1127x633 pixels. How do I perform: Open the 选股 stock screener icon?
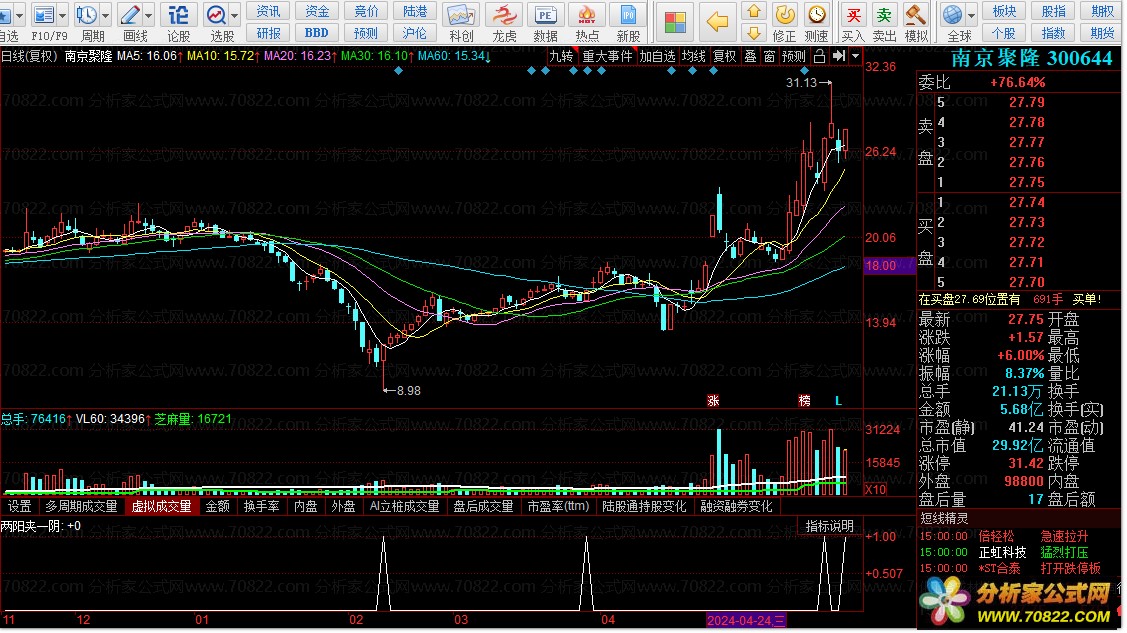[x=216, y=14]
